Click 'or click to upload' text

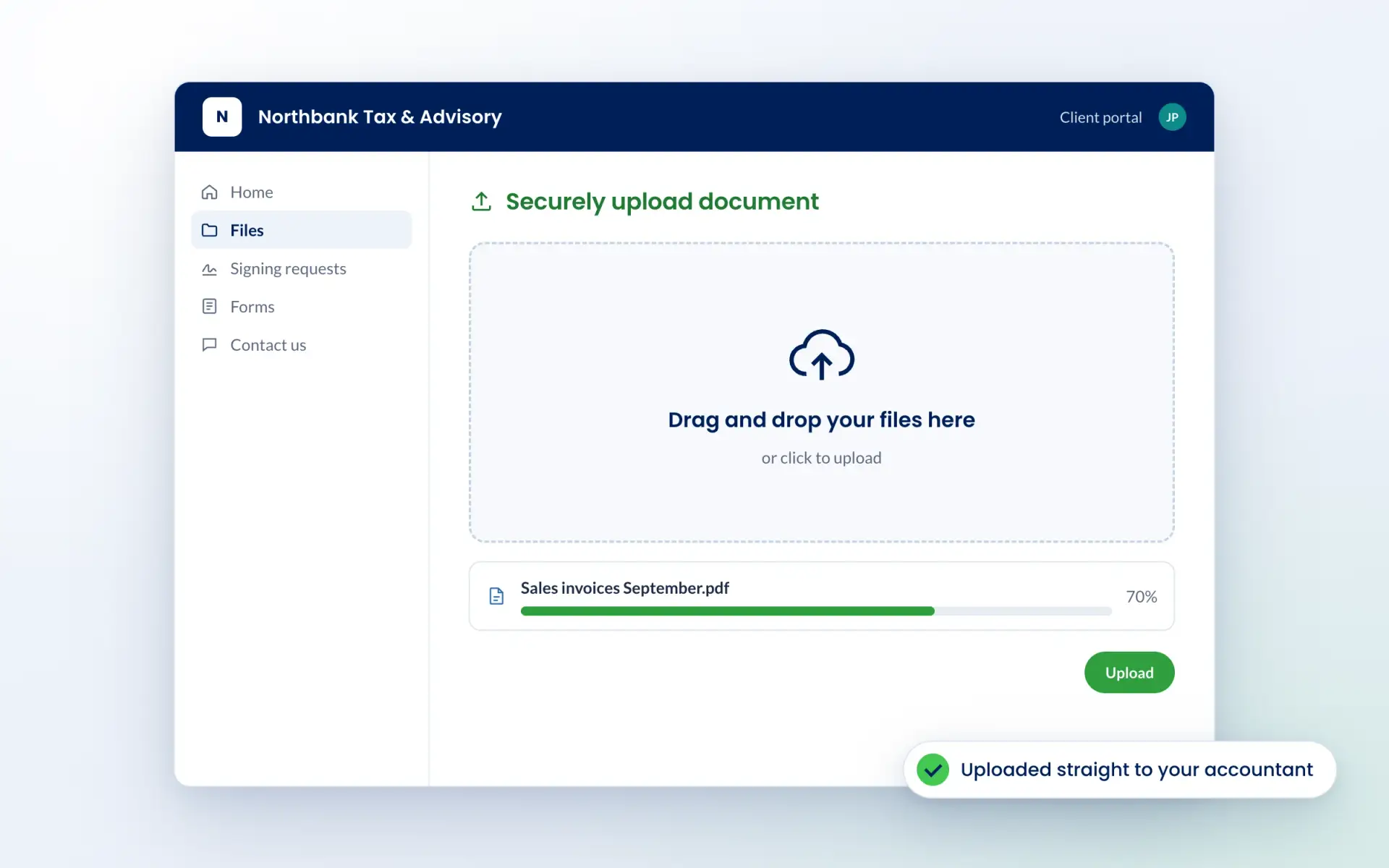[821, 458]
